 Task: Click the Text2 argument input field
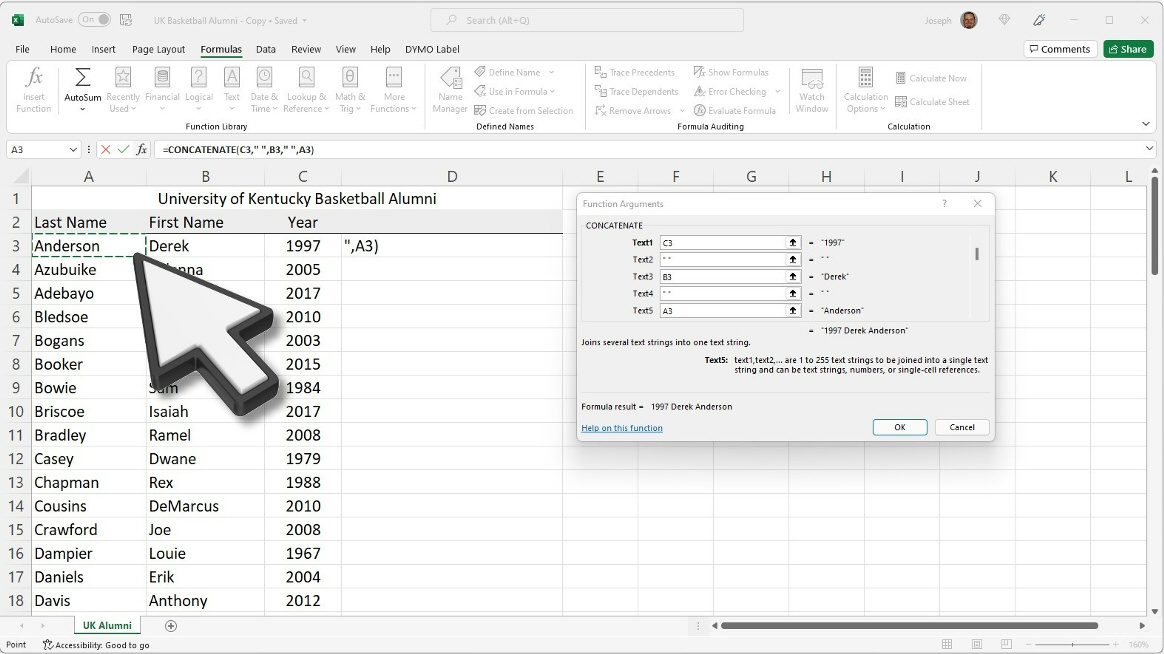coord(722,260)
